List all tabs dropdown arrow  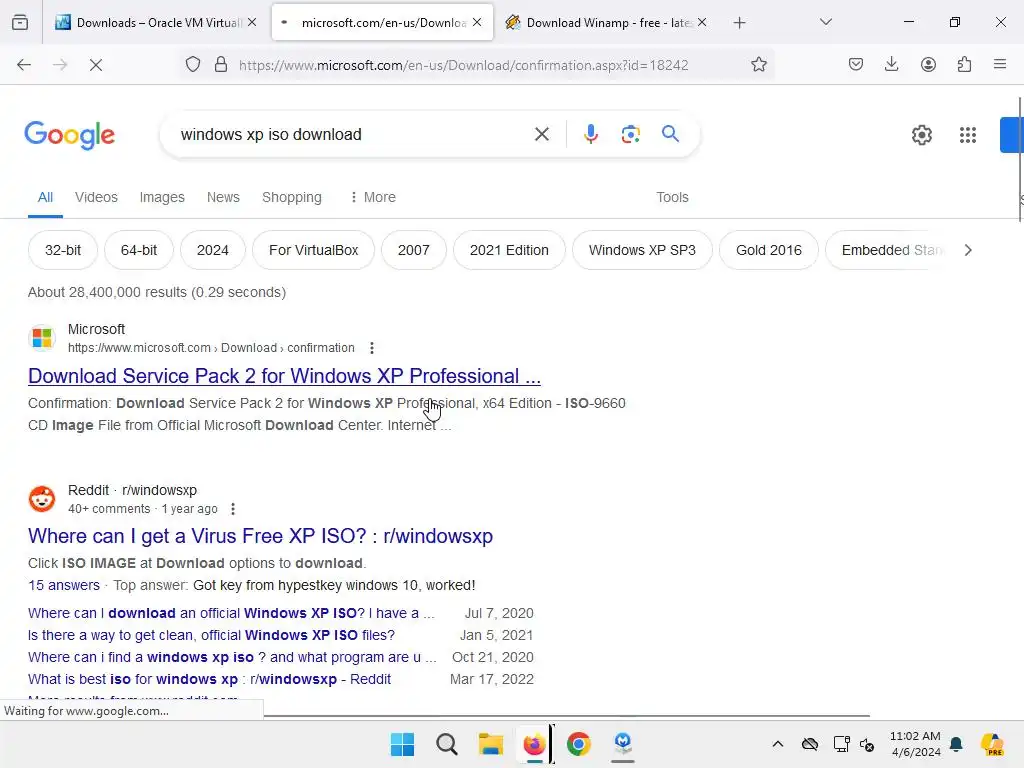tap(825, 22)
